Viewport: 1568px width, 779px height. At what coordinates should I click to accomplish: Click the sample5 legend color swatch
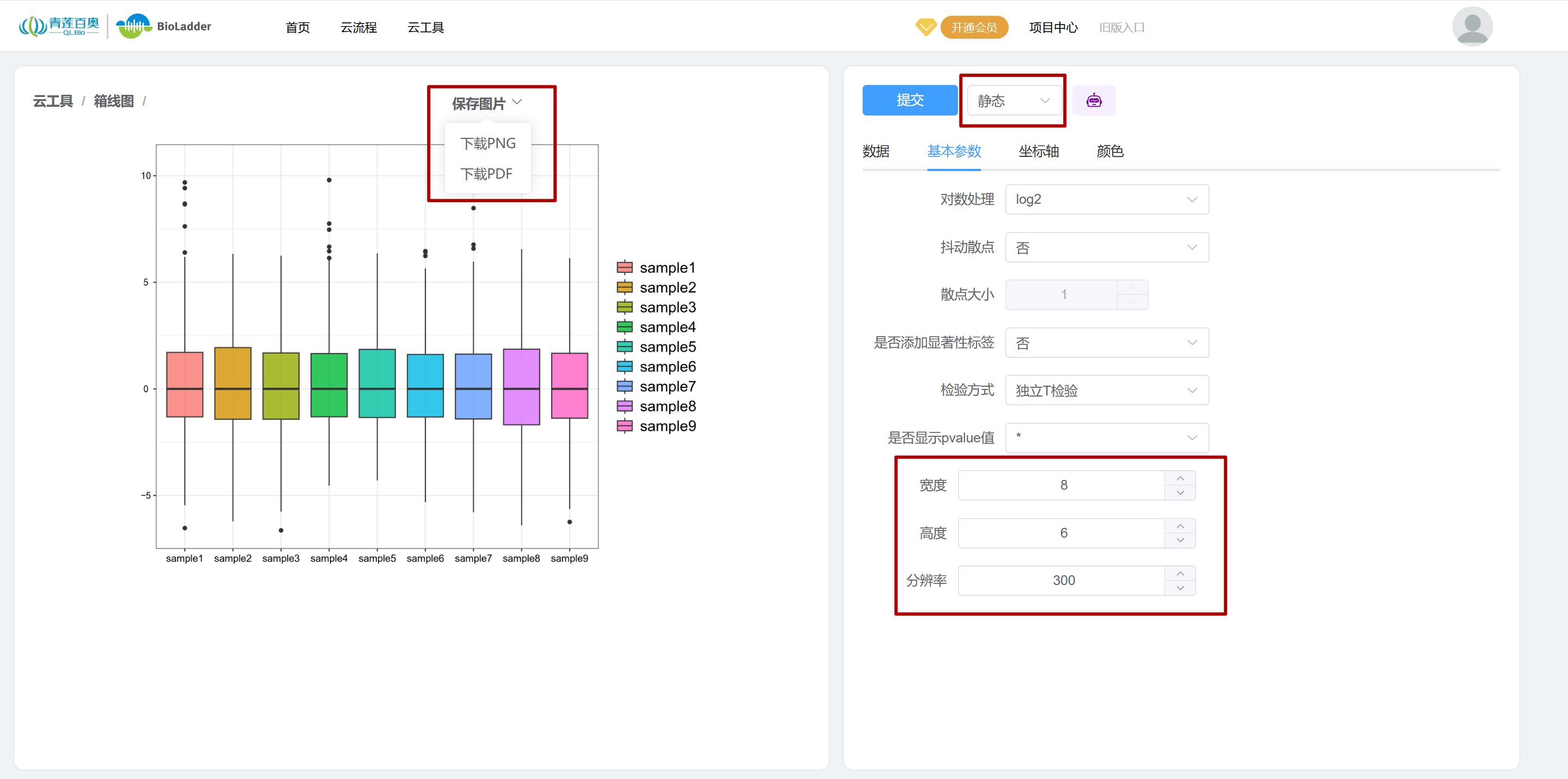point(625,346)
